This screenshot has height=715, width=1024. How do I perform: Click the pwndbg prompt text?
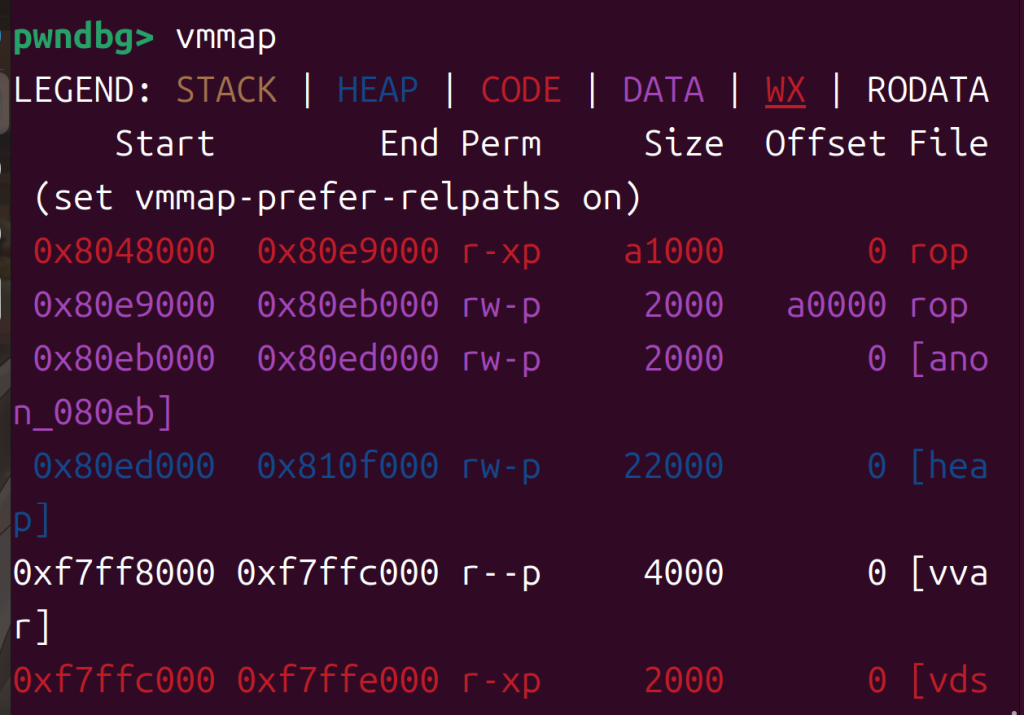tap(84, 38)
